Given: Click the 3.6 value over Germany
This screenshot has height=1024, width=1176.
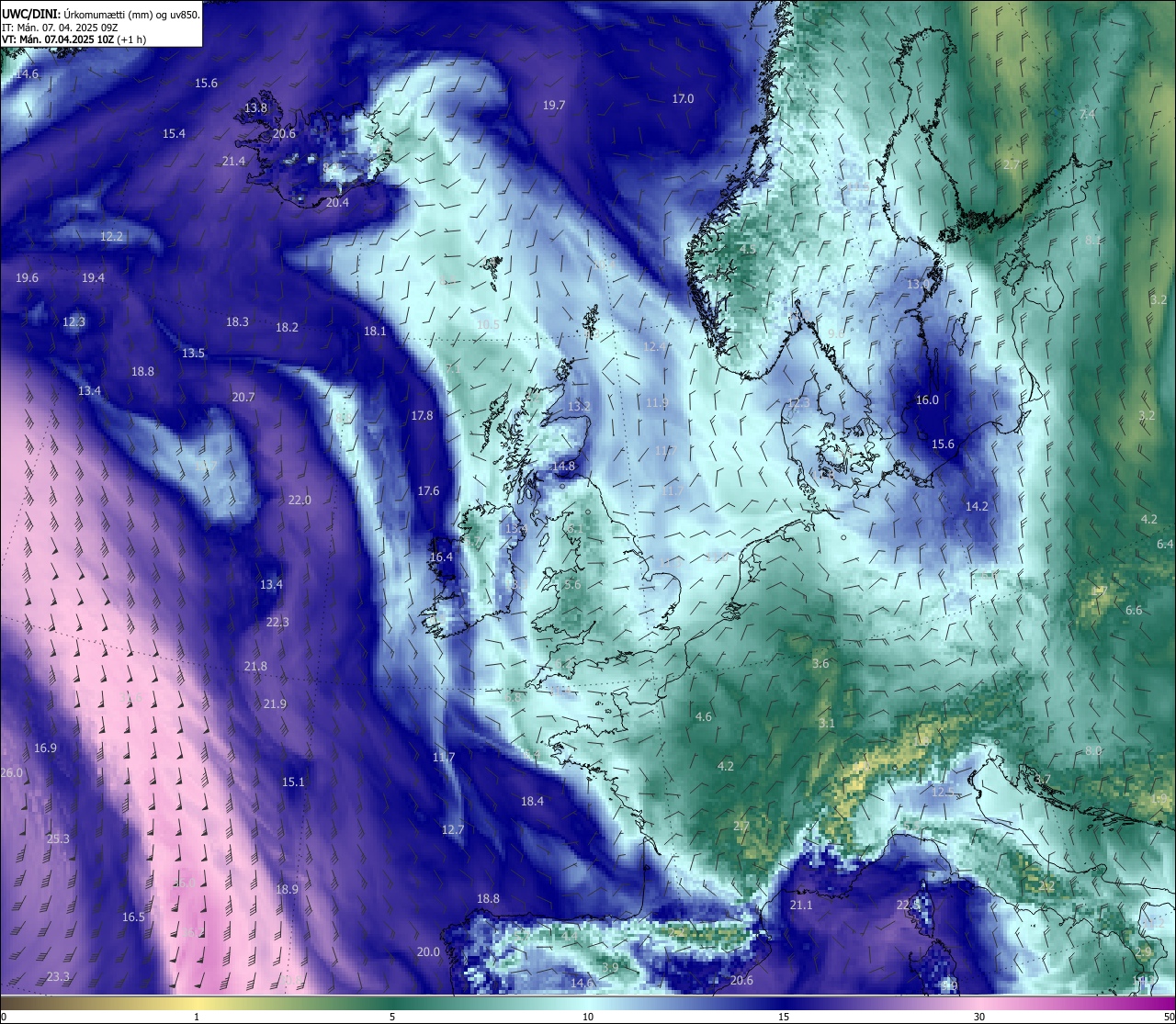Looking at the screenshot, I should [820, 664].
